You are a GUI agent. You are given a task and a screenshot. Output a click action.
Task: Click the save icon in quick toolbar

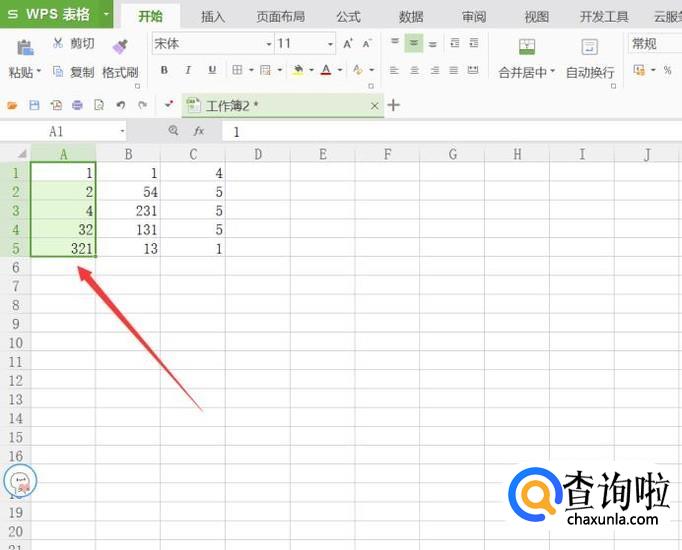tap(34, 105)
